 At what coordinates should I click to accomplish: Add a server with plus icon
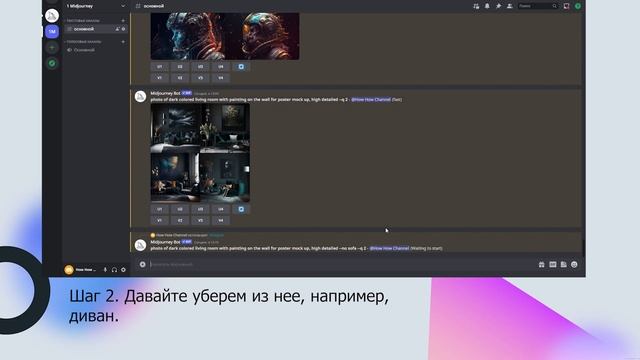(x=52, y=48)
